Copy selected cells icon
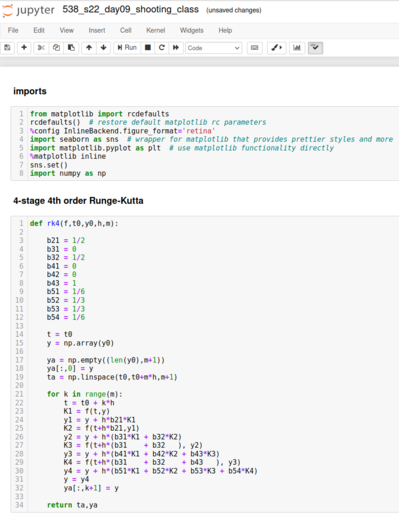The height and width of the screenshot is (519, 399). 56,48
